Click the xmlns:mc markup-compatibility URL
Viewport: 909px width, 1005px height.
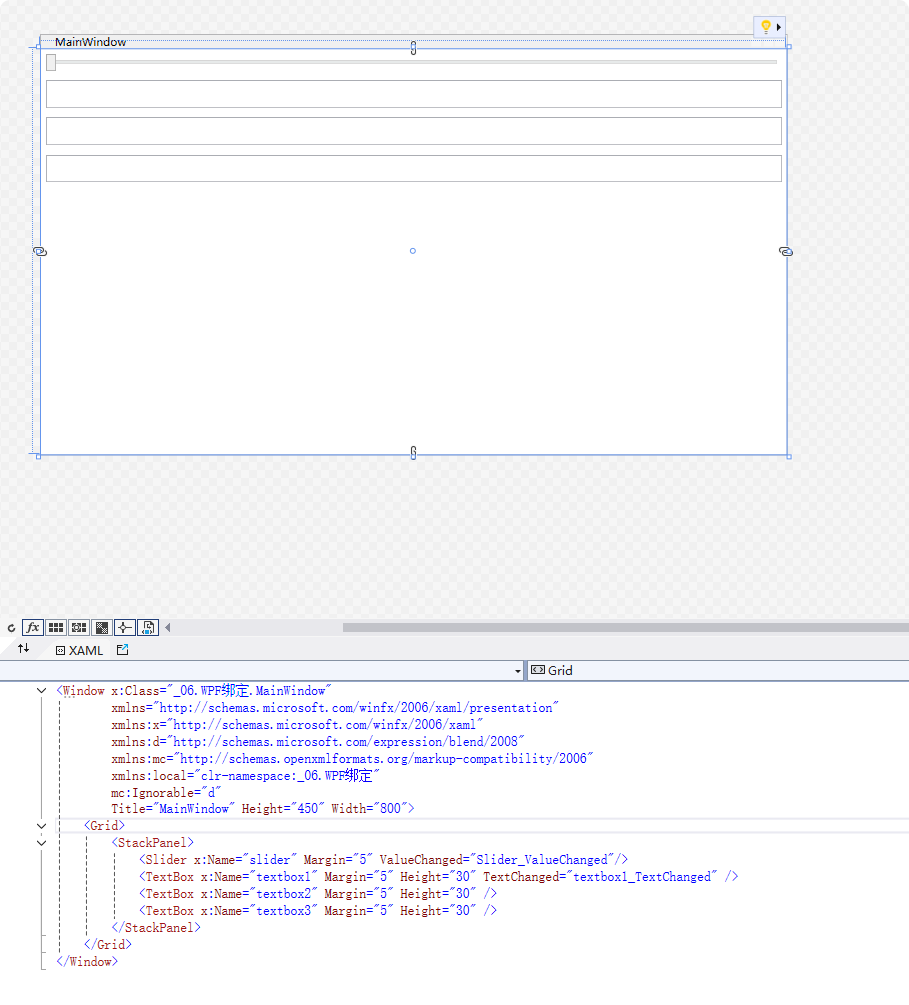click(383, 759)
